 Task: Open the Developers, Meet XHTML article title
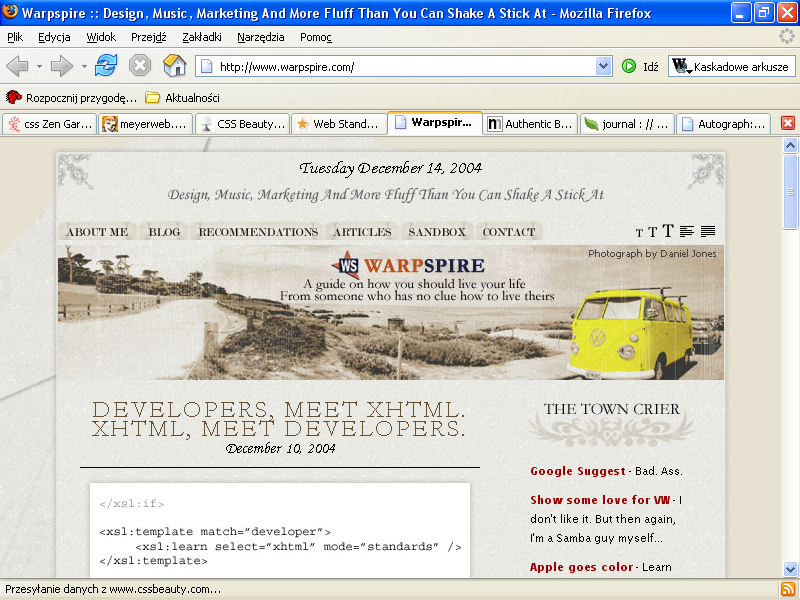279,419
